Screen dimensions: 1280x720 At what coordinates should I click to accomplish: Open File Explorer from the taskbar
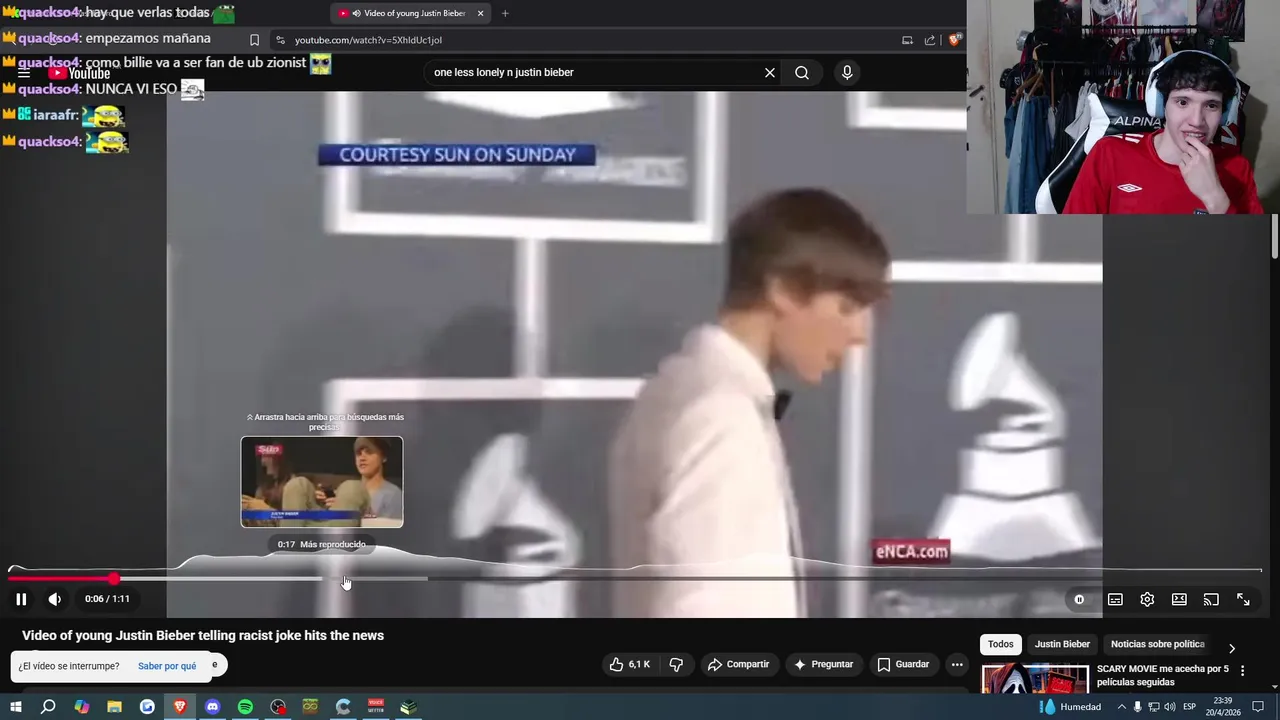[x=114, y=707]
